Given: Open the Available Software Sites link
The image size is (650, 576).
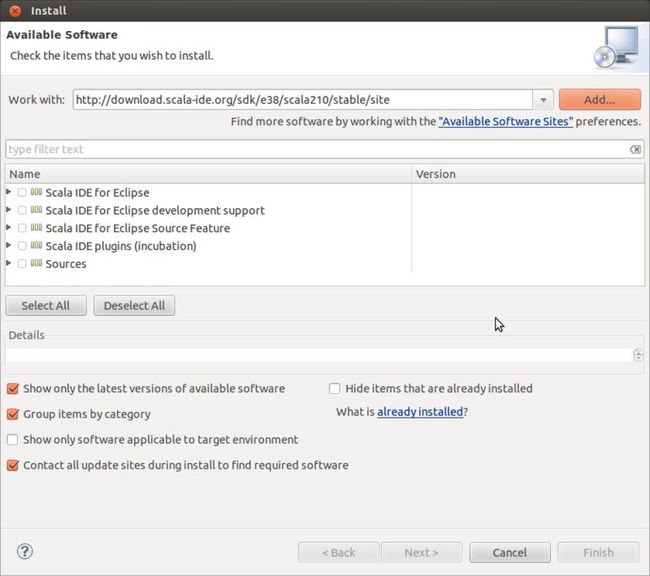Looking at the screenshot, I should tap(506, 122).
